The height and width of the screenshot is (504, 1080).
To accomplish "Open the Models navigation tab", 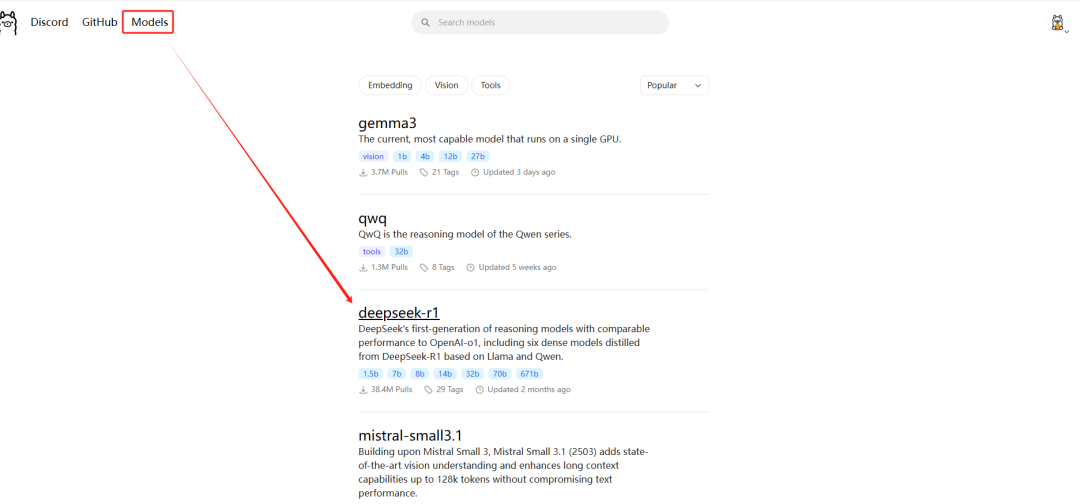I will [x=149, y=22].
